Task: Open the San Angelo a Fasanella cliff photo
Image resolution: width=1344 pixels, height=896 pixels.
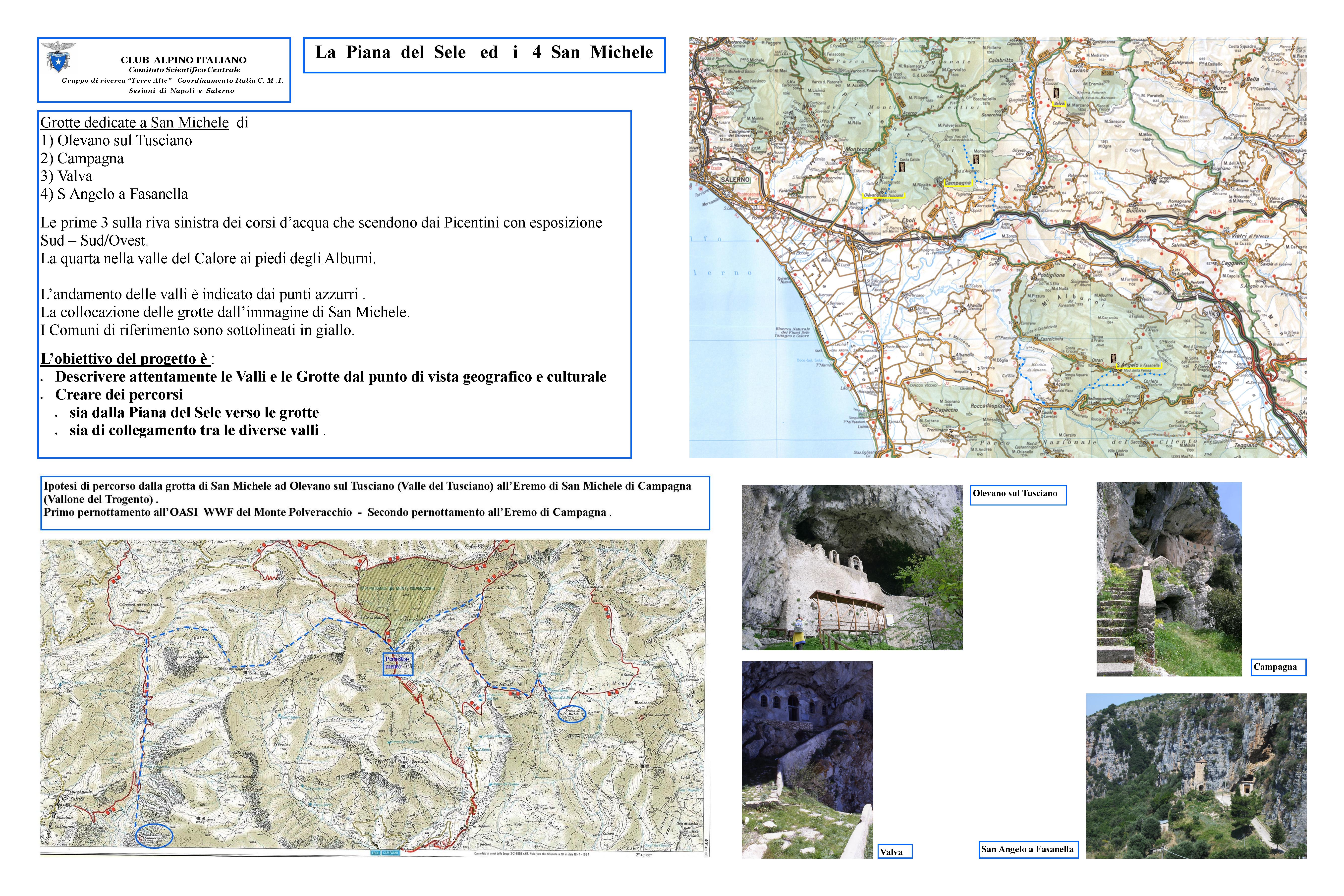Action: 1196,776
